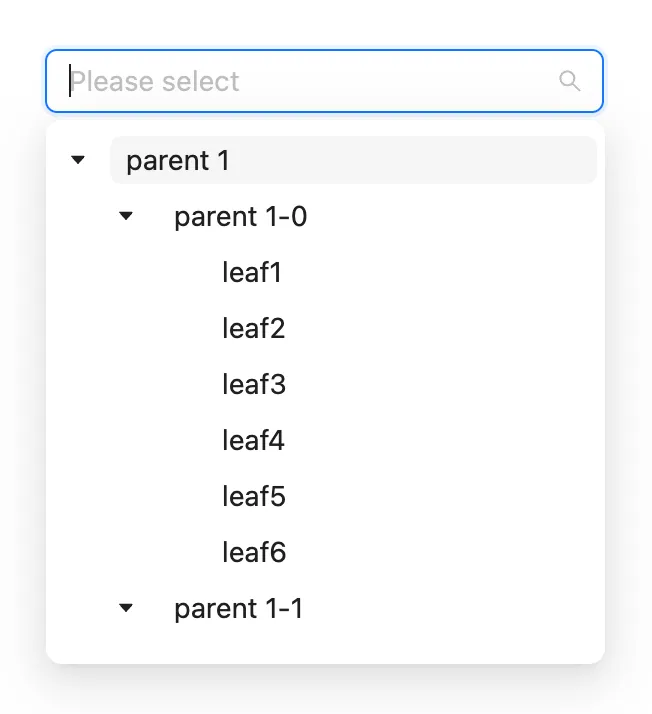Image resolution: width=652 pixels, height=714 pixels.
Task: Select leaf1 in the tree
Action: click(252, 273)
